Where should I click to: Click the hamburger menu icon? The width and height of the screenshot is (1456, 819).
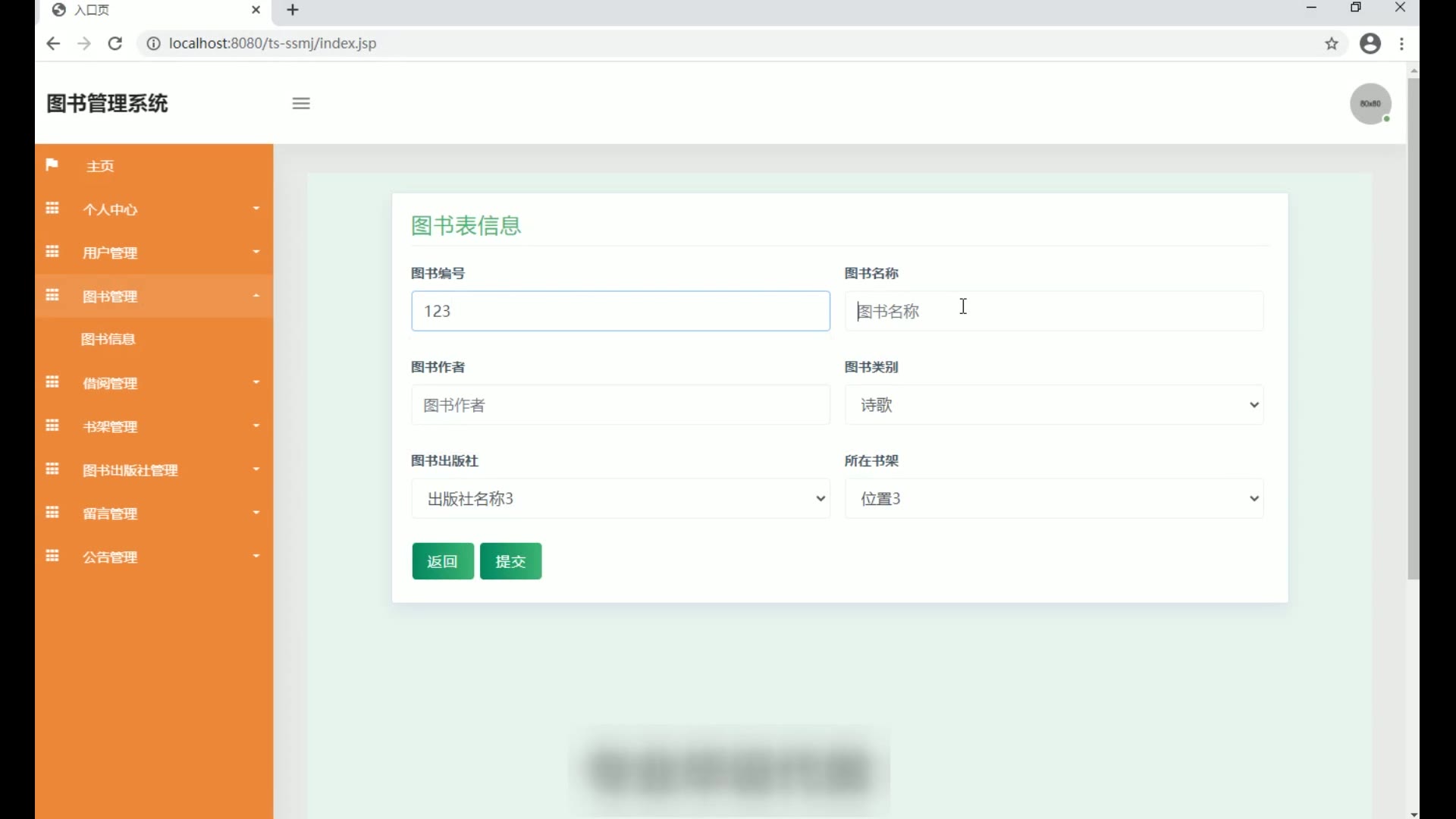(x=301, y=104)
